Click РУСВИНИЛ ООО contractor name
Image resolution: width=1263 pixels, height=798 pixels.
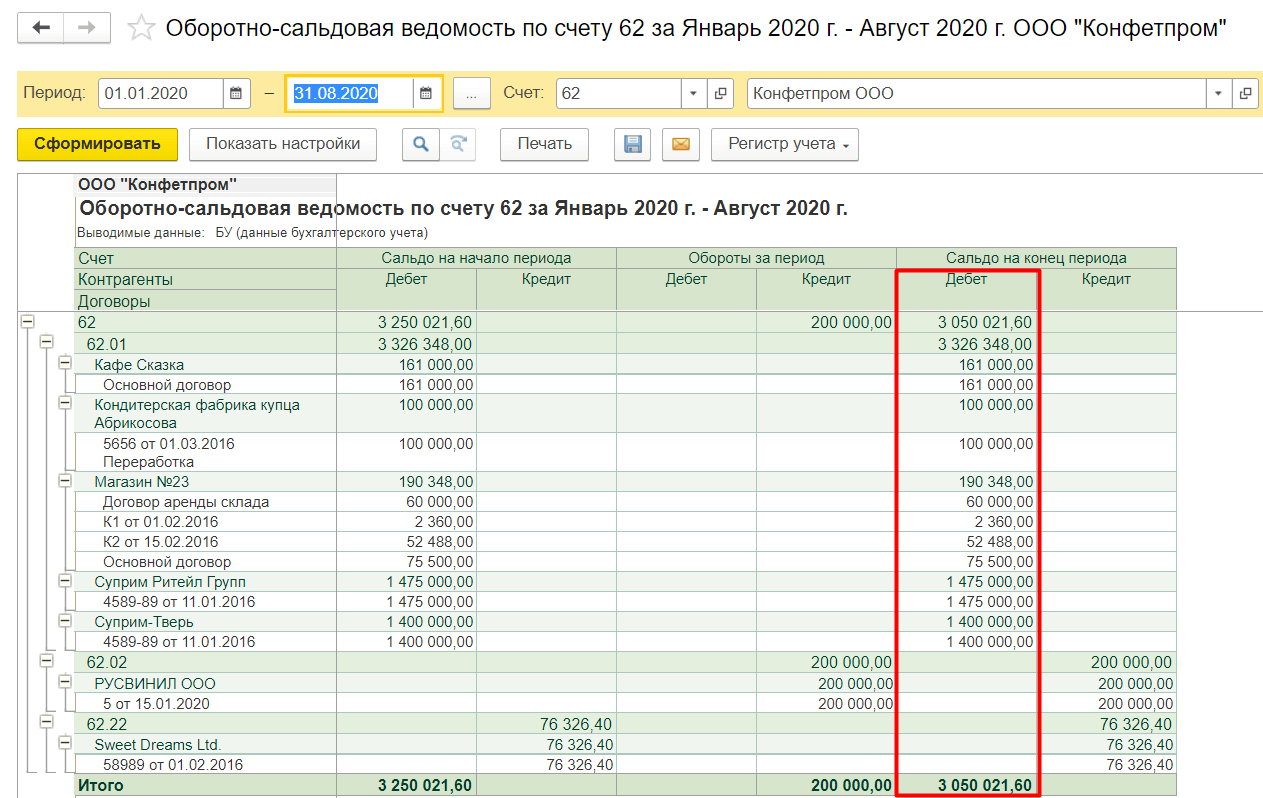[x=155, y=684]
